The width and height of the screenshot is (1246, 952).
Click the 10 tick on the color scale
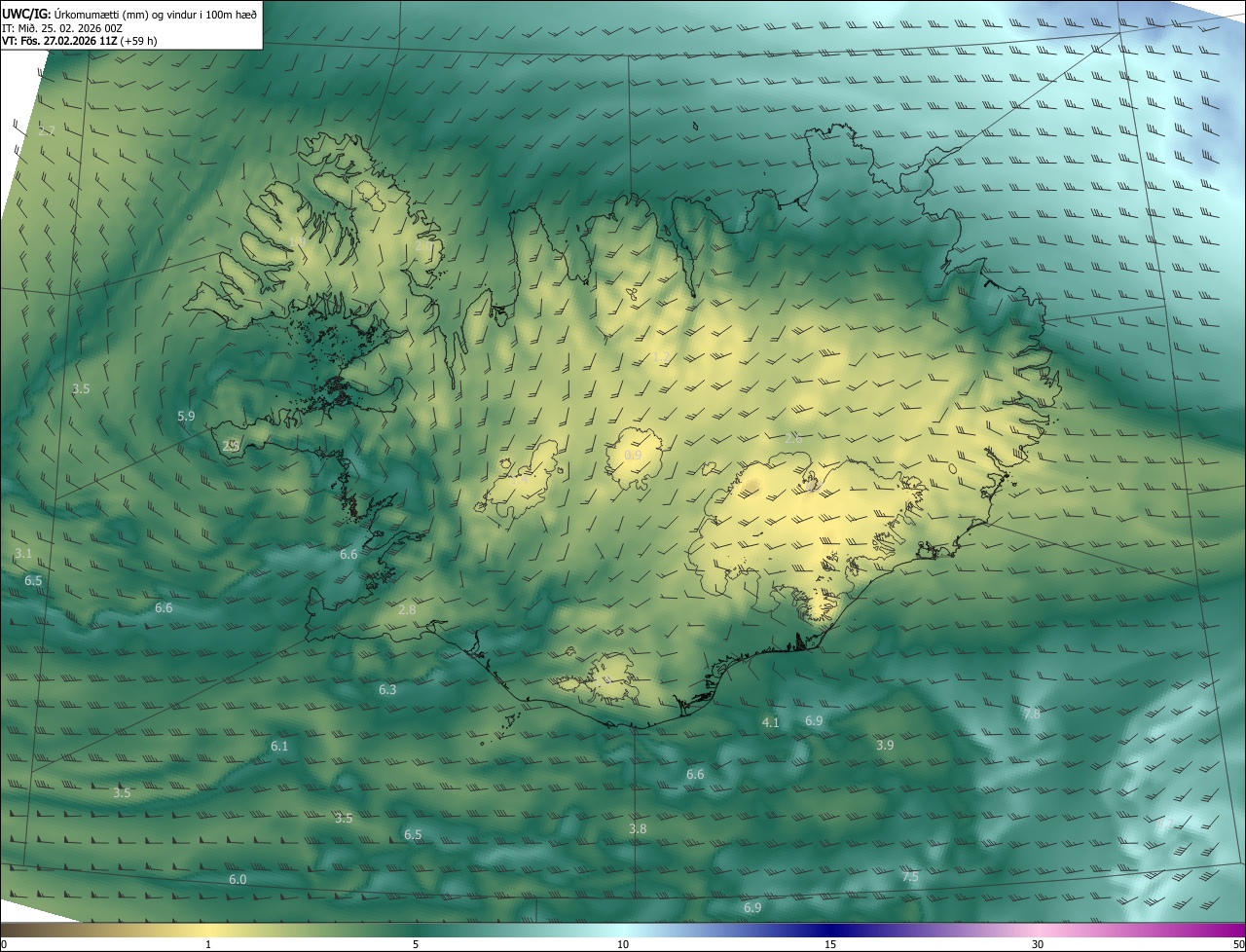pos(623,944)
